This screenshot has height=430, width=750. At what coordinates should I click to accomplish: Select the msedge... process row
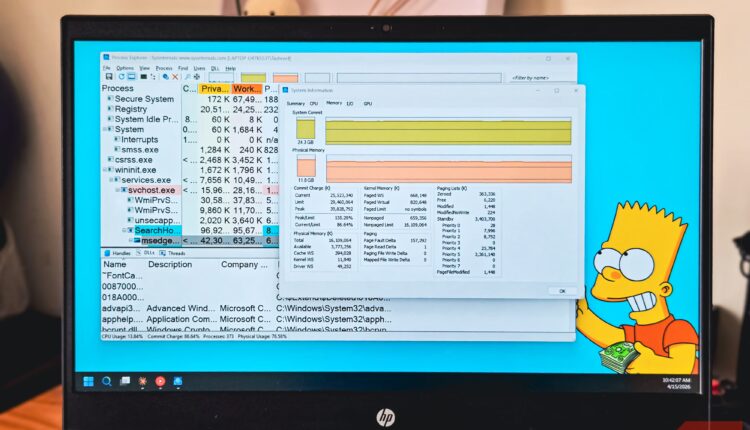189,241
